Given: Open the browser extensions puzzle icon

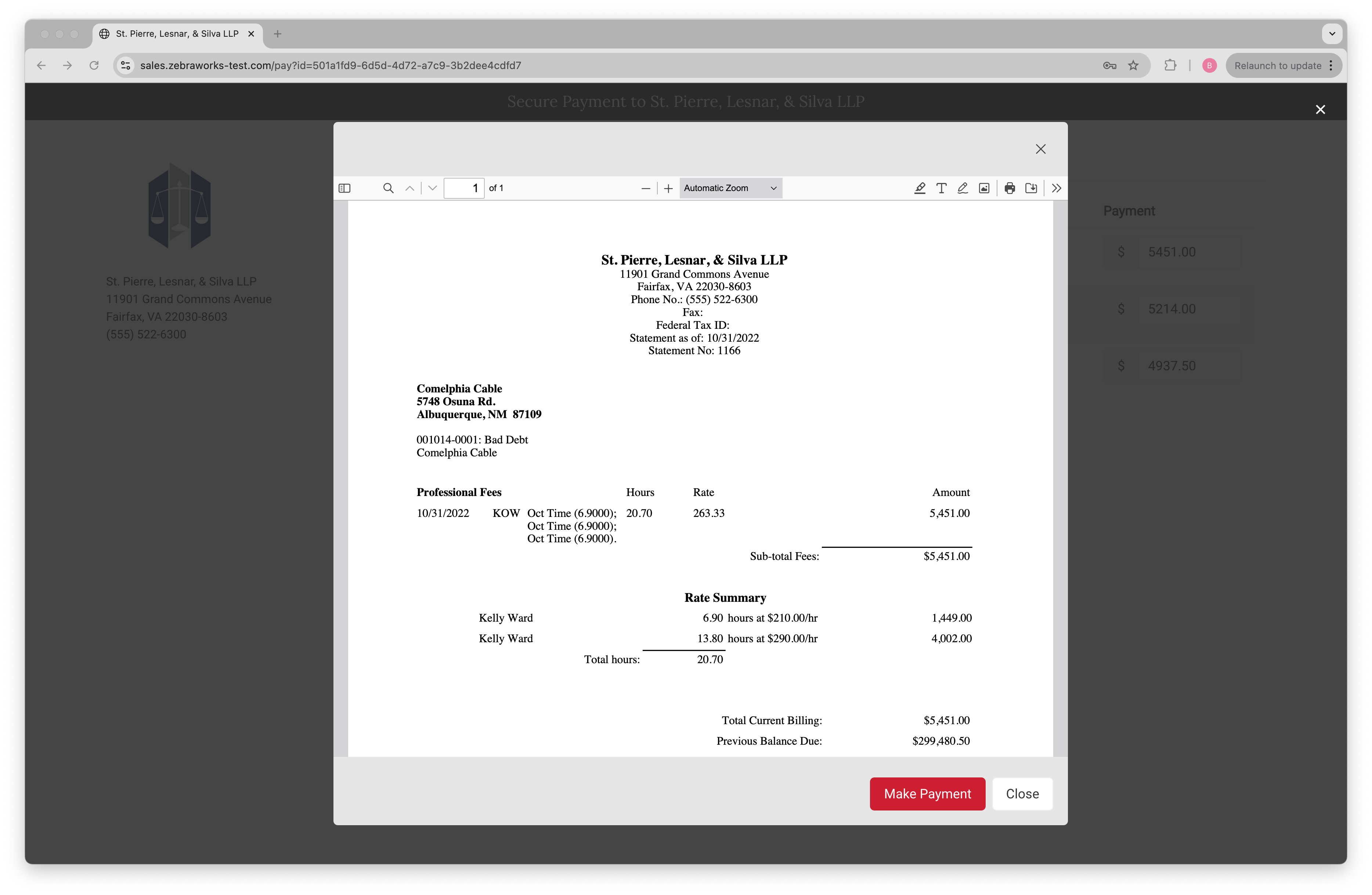Looking at the screenshot, I should (1170, 65).
